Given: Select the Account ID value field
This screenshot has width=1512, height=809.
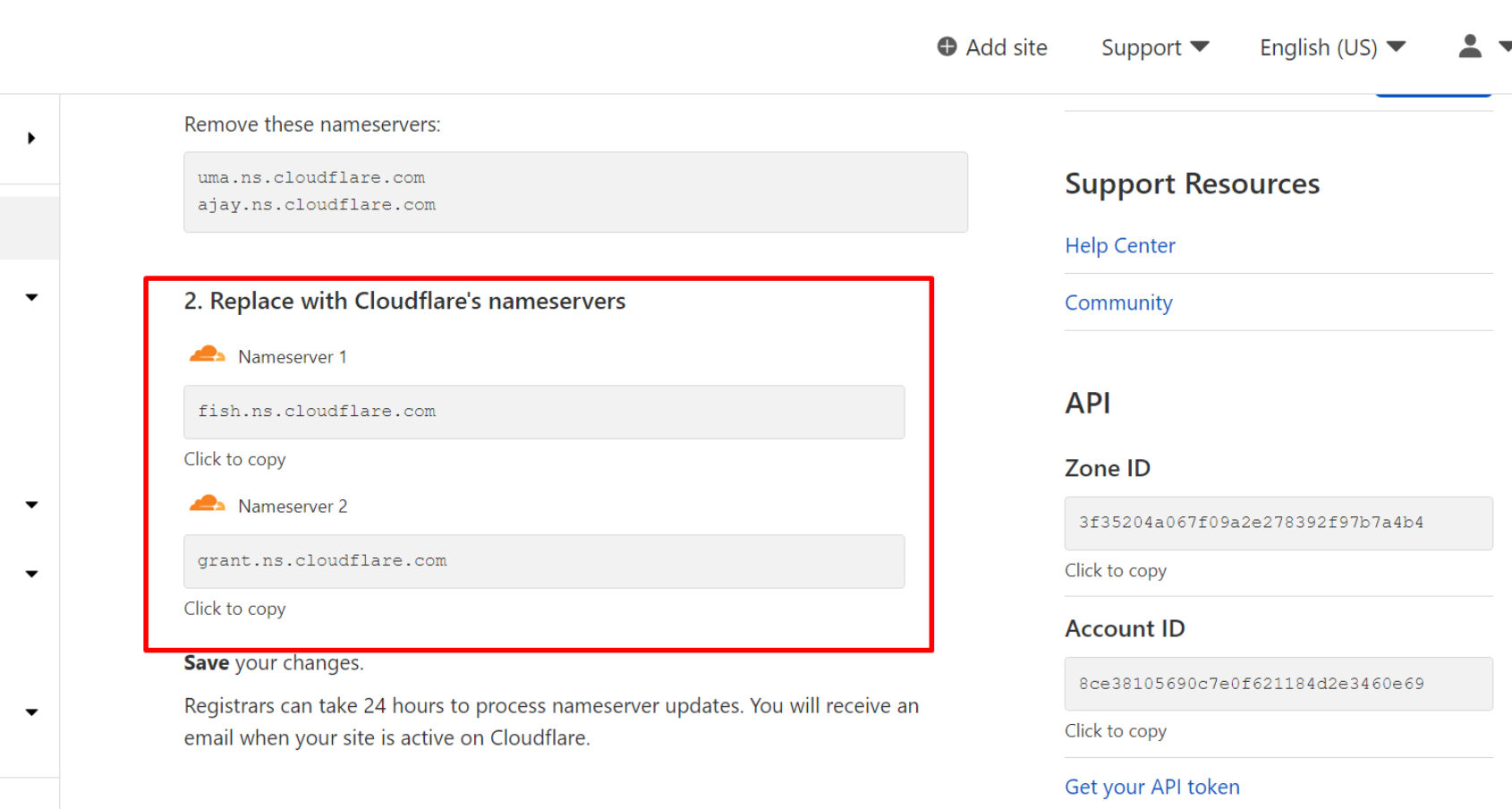Looking at the screenshot, I should (x=1278, y=684).
